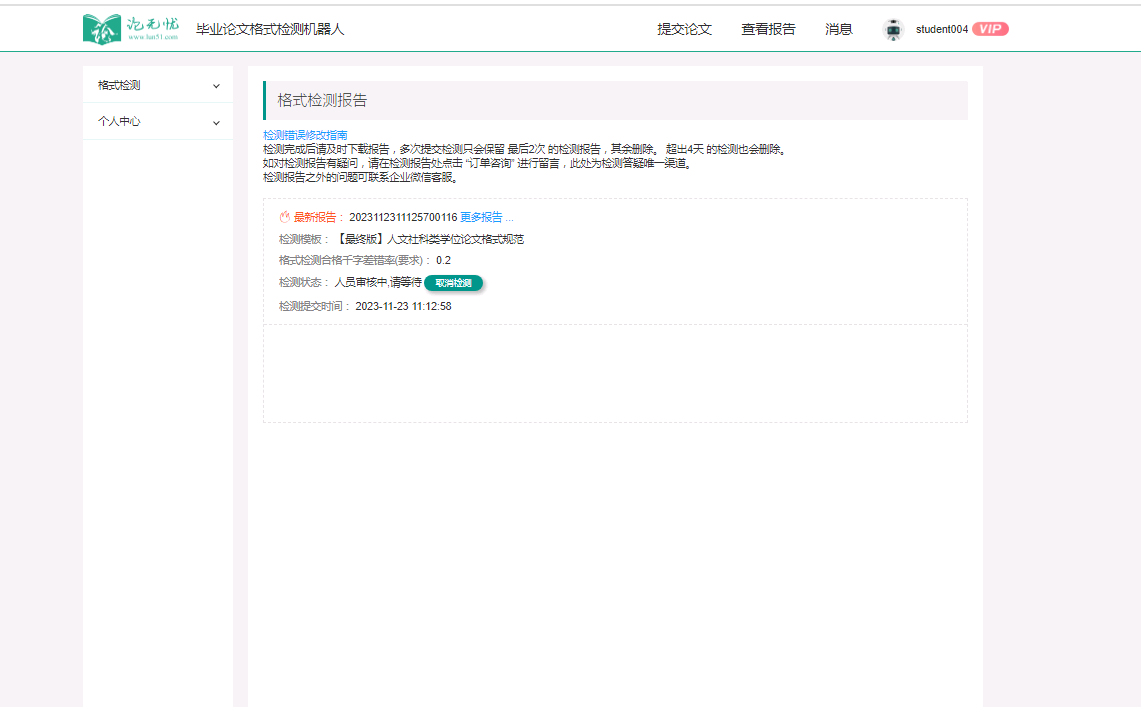This screenshot has height=707, width=1141.
Task: Expand the 个人中心 chevron arrow
Action: [216, 122]
